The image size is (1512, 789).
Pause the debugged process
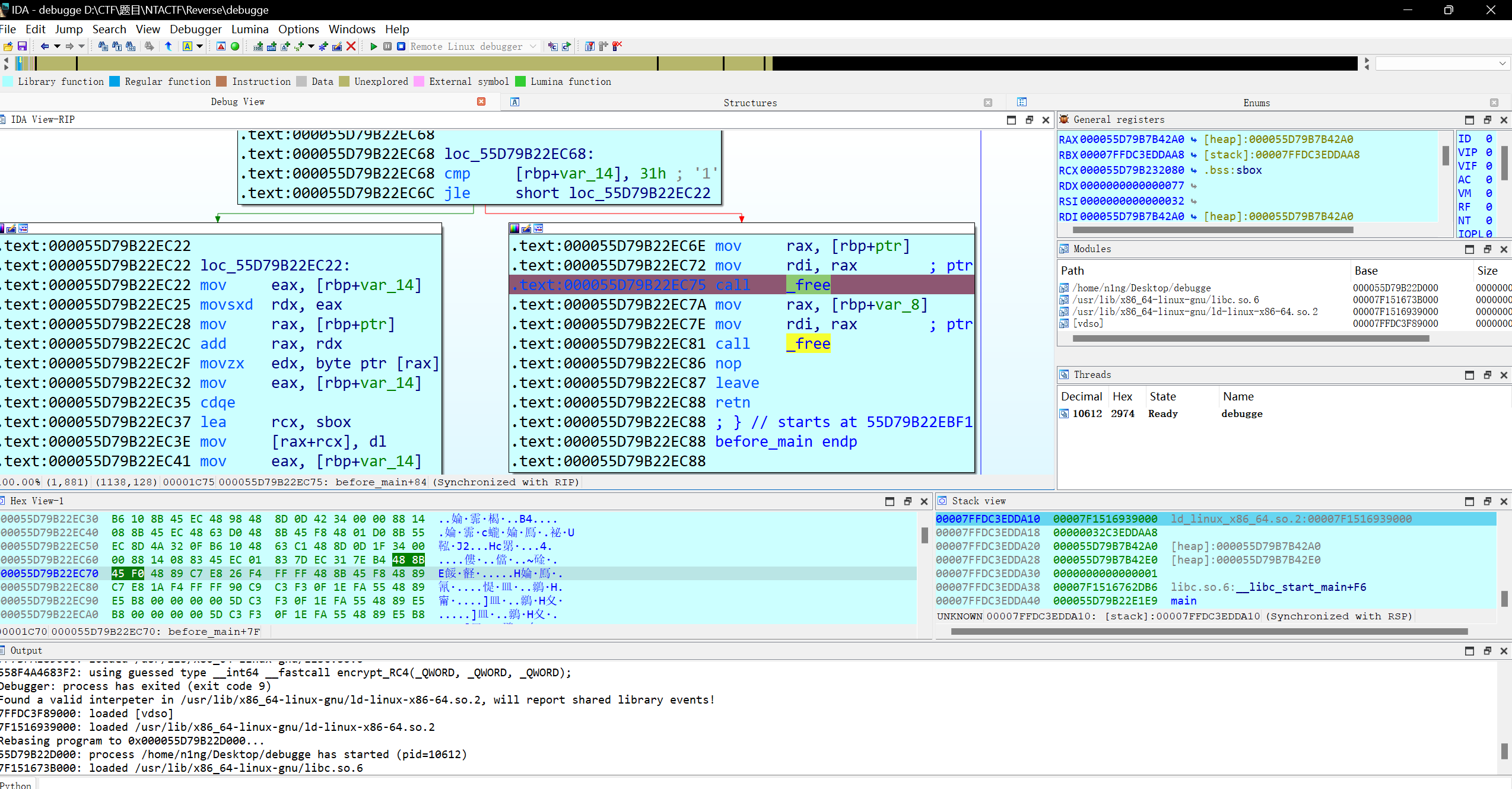(387, 46)
